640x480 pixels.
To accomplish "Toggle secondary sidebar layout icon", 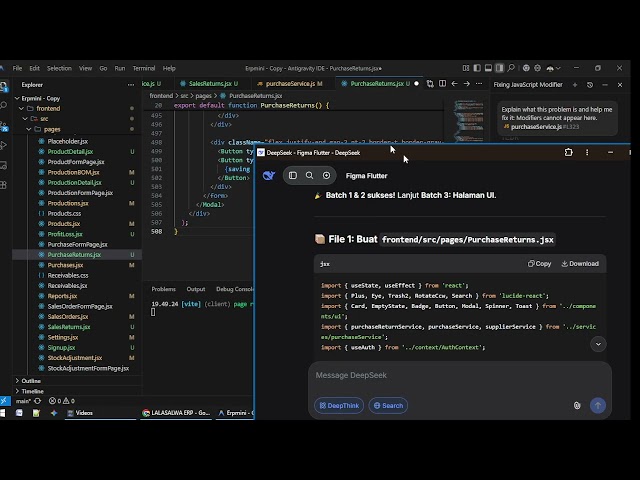I will [x=499, y=68].
